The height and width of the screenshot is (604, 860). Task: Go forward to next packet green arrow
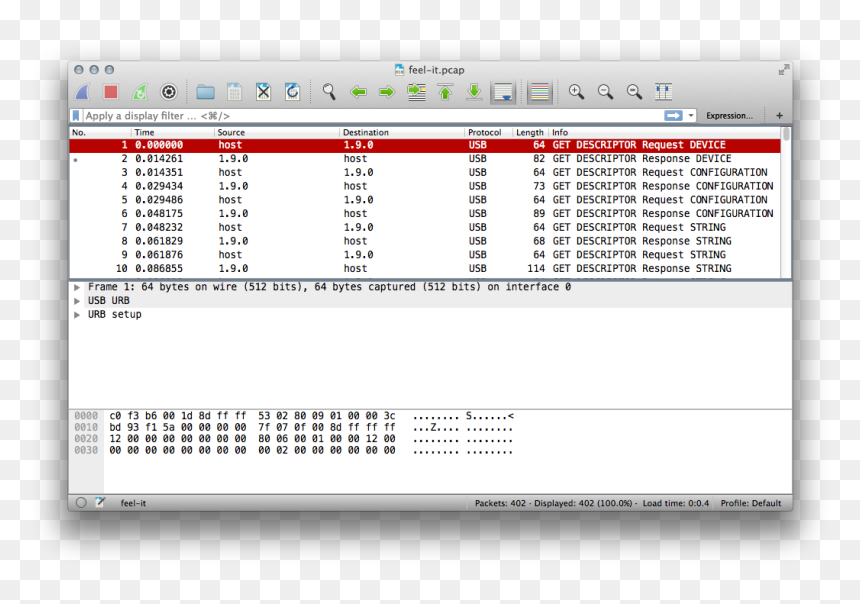click(x=387, y=92)
